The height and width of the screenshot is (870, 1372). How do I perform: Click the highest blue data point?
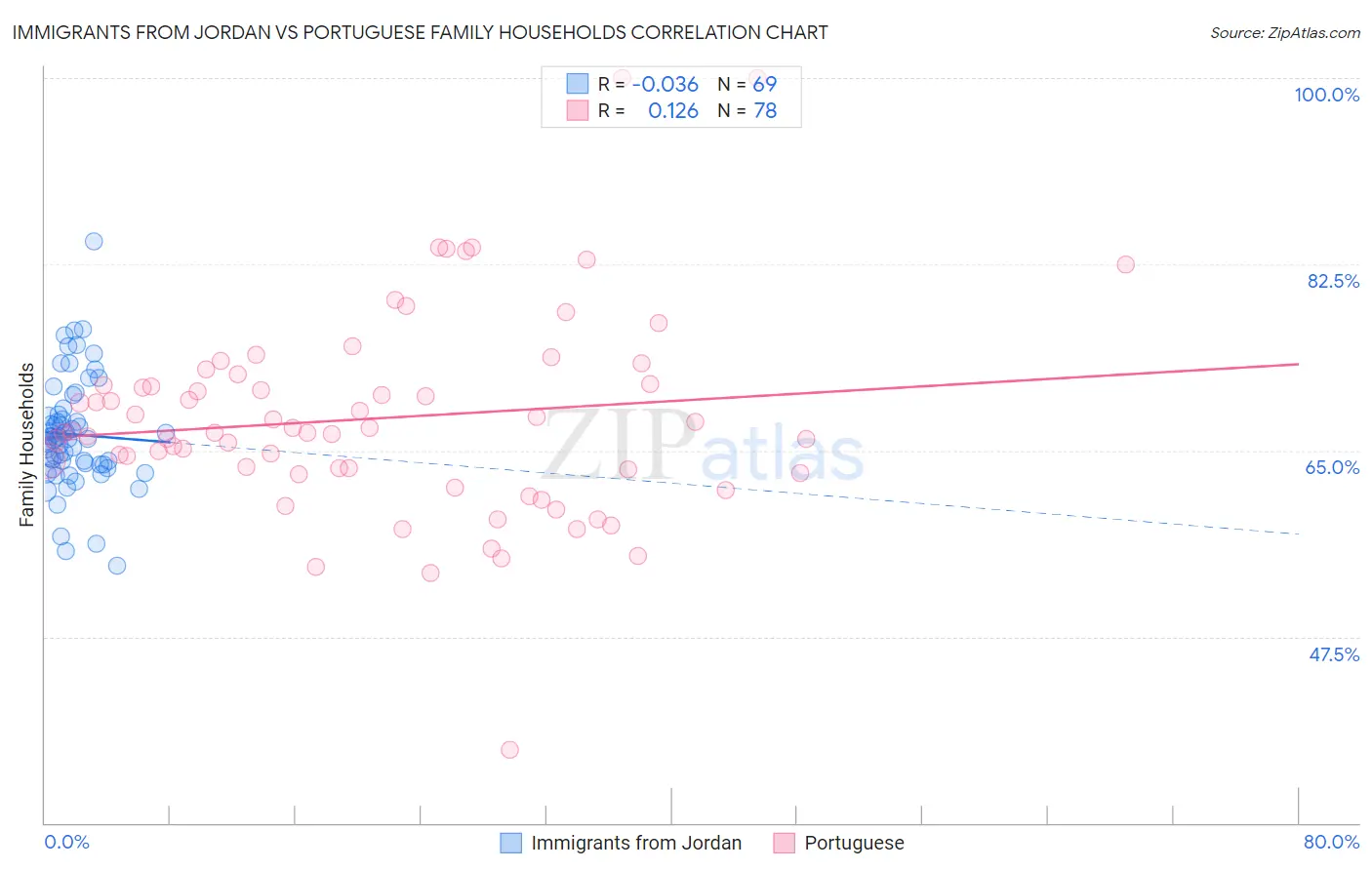tap(94, 241)
